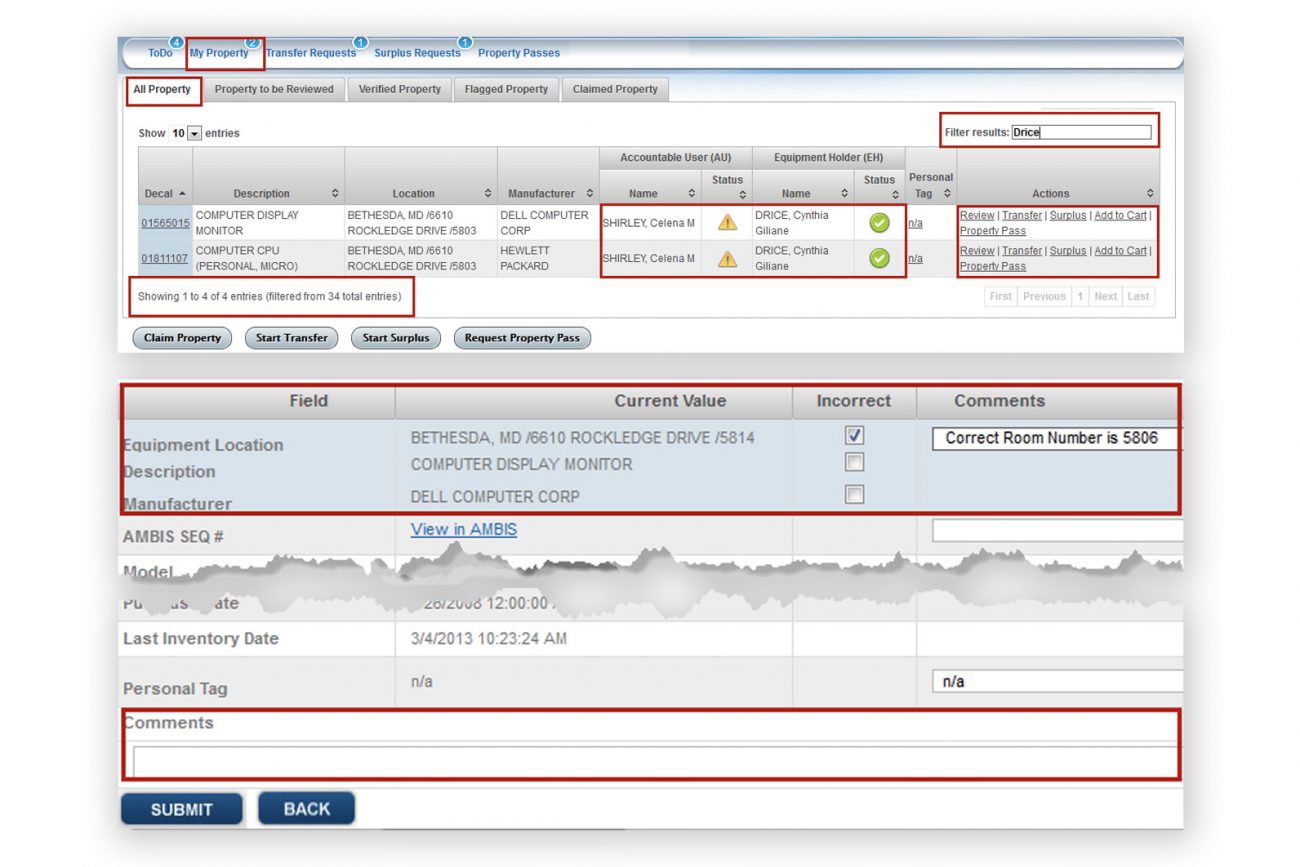Screen dimensions: 1300x867
Task: Submit the property review form
Action: (x=181, y=809)
